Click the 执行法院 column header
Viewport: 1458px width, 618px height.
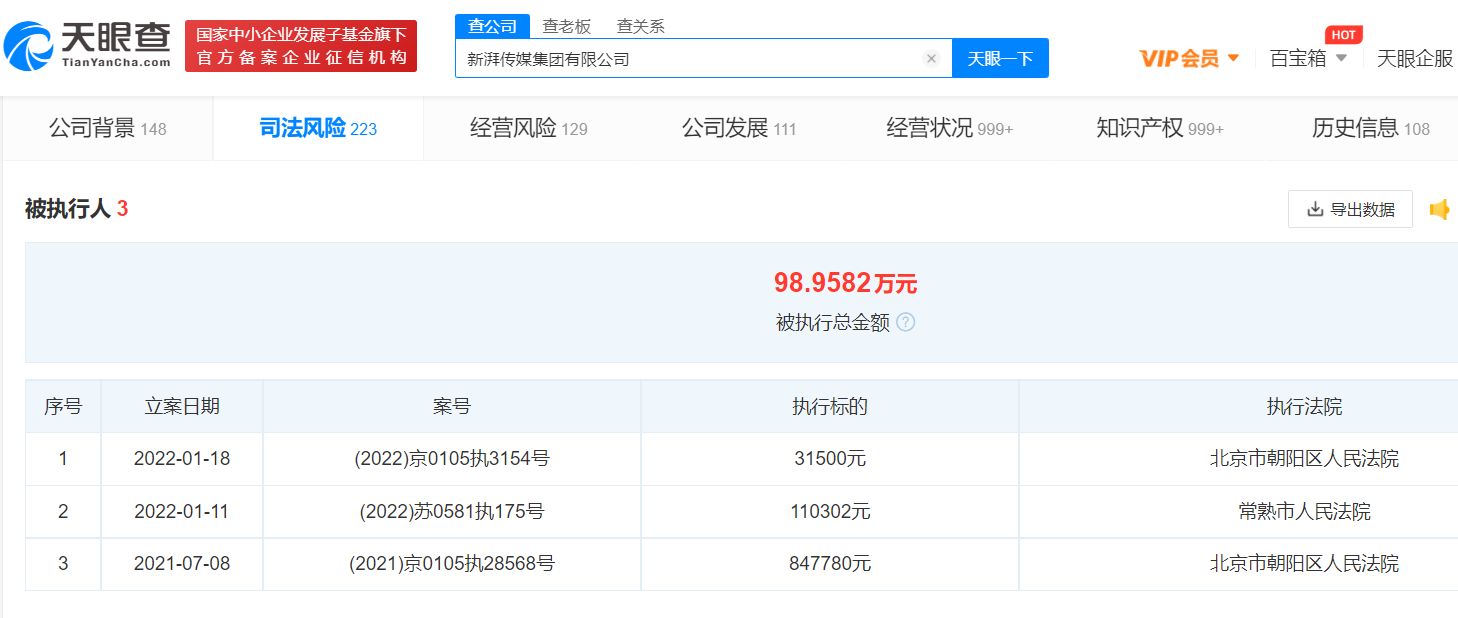click(1304, 406)
